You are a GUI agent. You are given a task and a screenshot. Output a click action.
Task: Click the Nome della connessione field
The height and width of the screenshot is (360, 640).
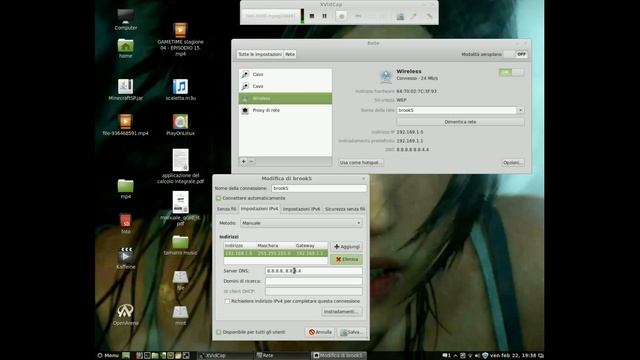[319, 188]
